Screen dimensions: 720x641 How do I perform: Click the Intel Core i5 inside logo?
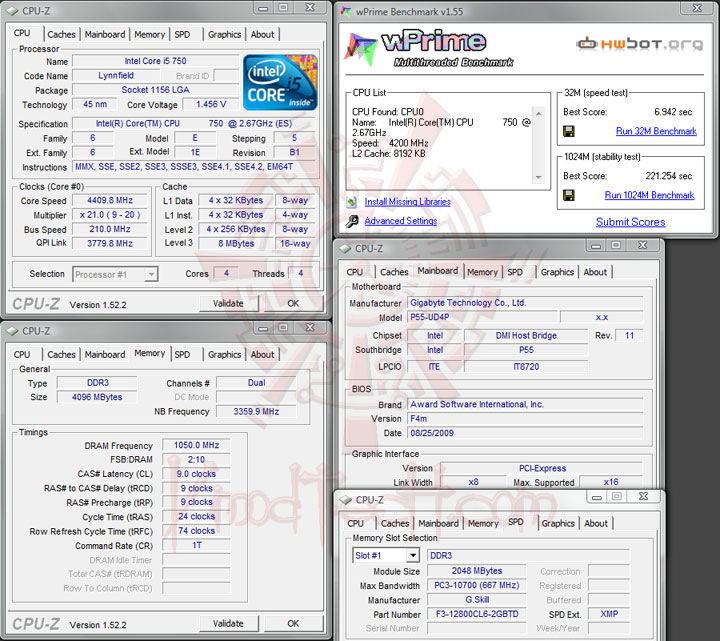(x=280, y=82)
